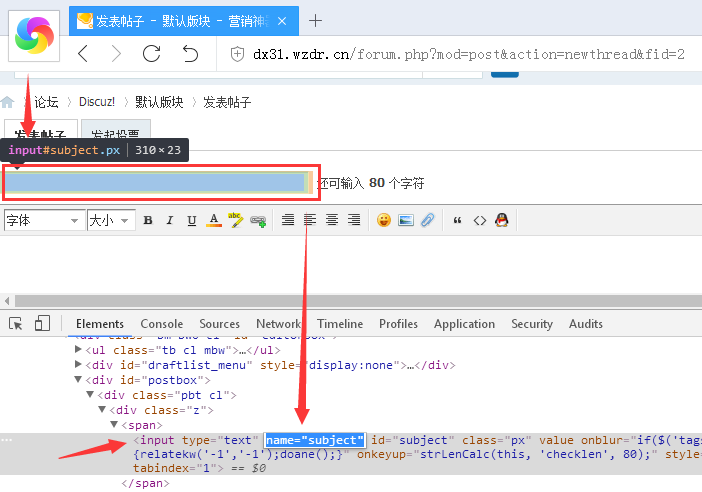Reload the page with refresh button
This screenshot has height=492, width=702.
[152, 54]
